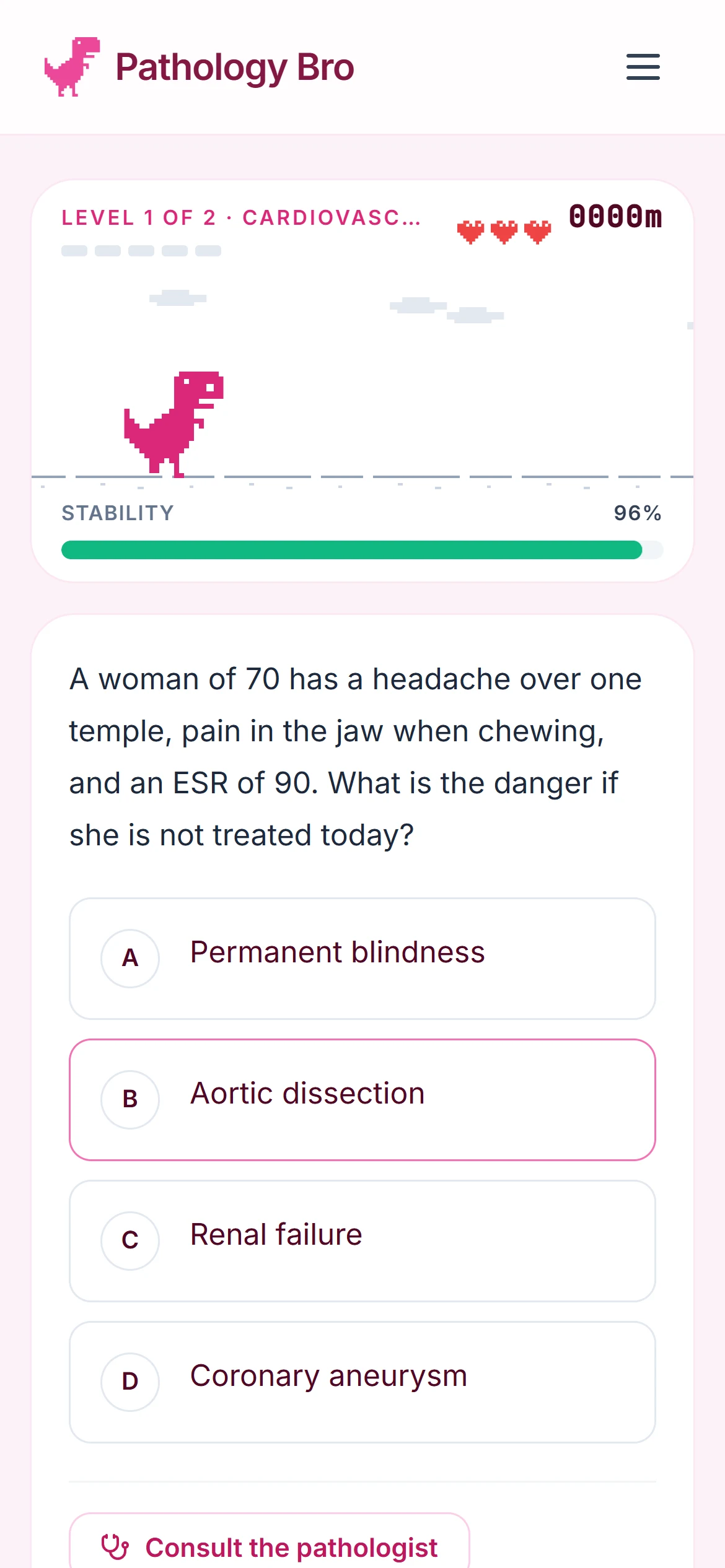Choose answer Coronary aneurysm
The height and width of the screenshot is (1568, 725).
[362, 1382]
